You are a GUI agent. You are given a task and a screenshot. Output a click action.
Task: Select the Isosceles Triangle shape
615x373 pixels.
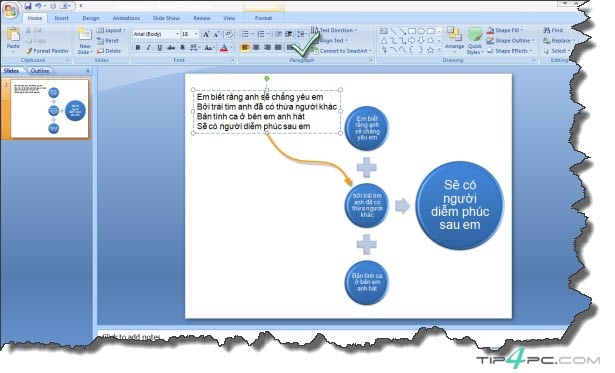point(384,40)
